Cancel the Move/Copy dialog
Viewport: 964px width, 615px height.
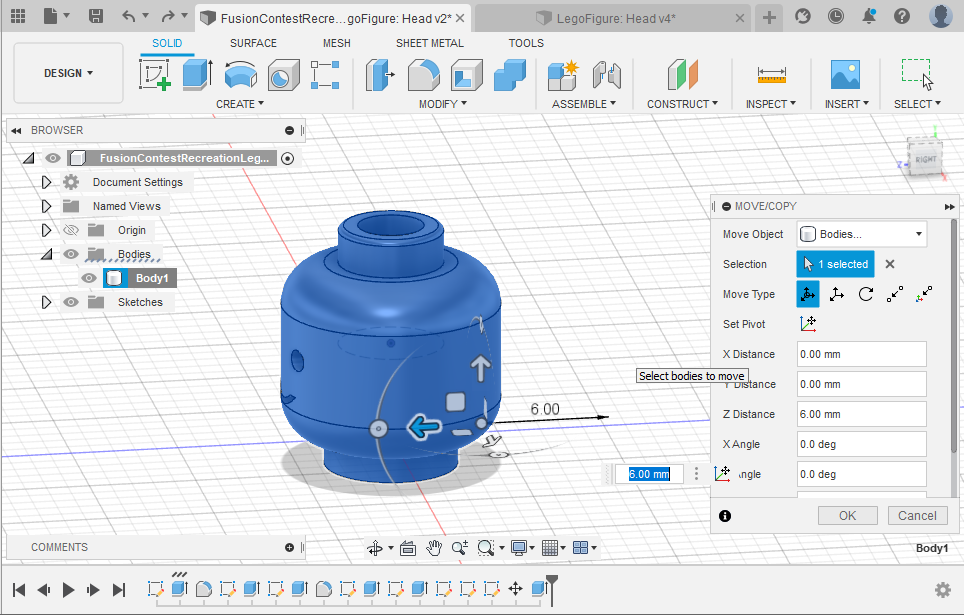pyautogui.click(x=917, y=515)
